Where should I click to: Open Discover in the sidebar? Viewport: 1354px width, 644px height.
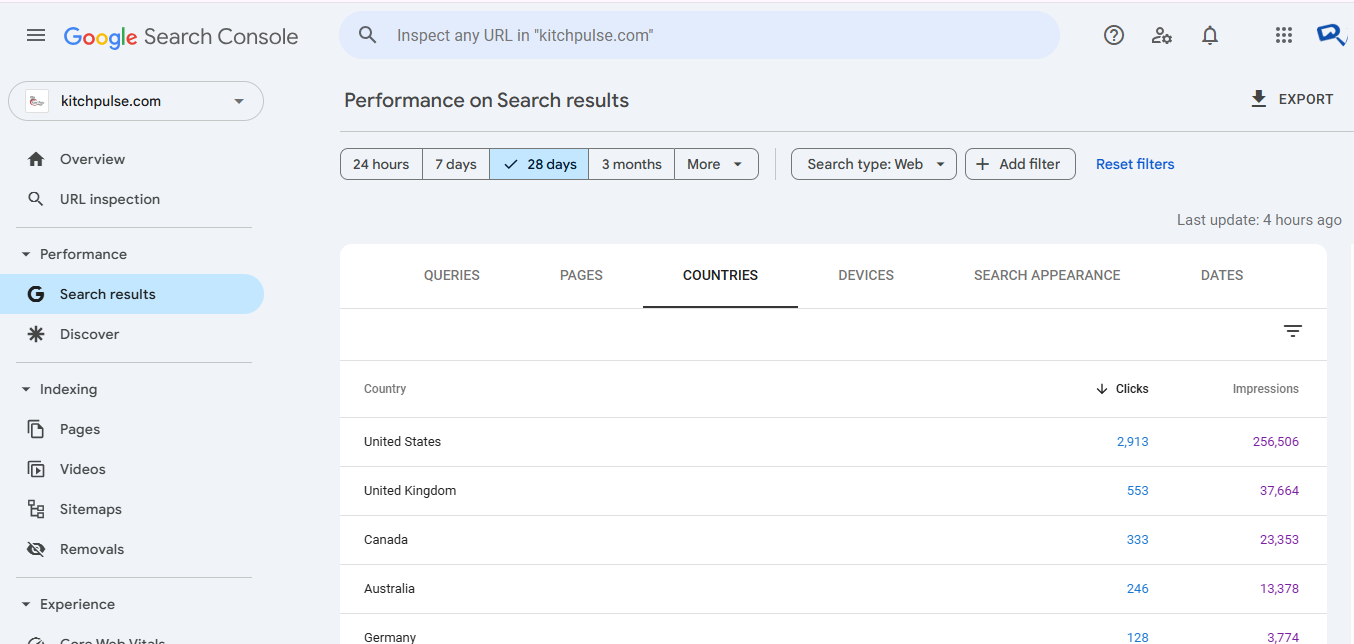coord(132,334)
